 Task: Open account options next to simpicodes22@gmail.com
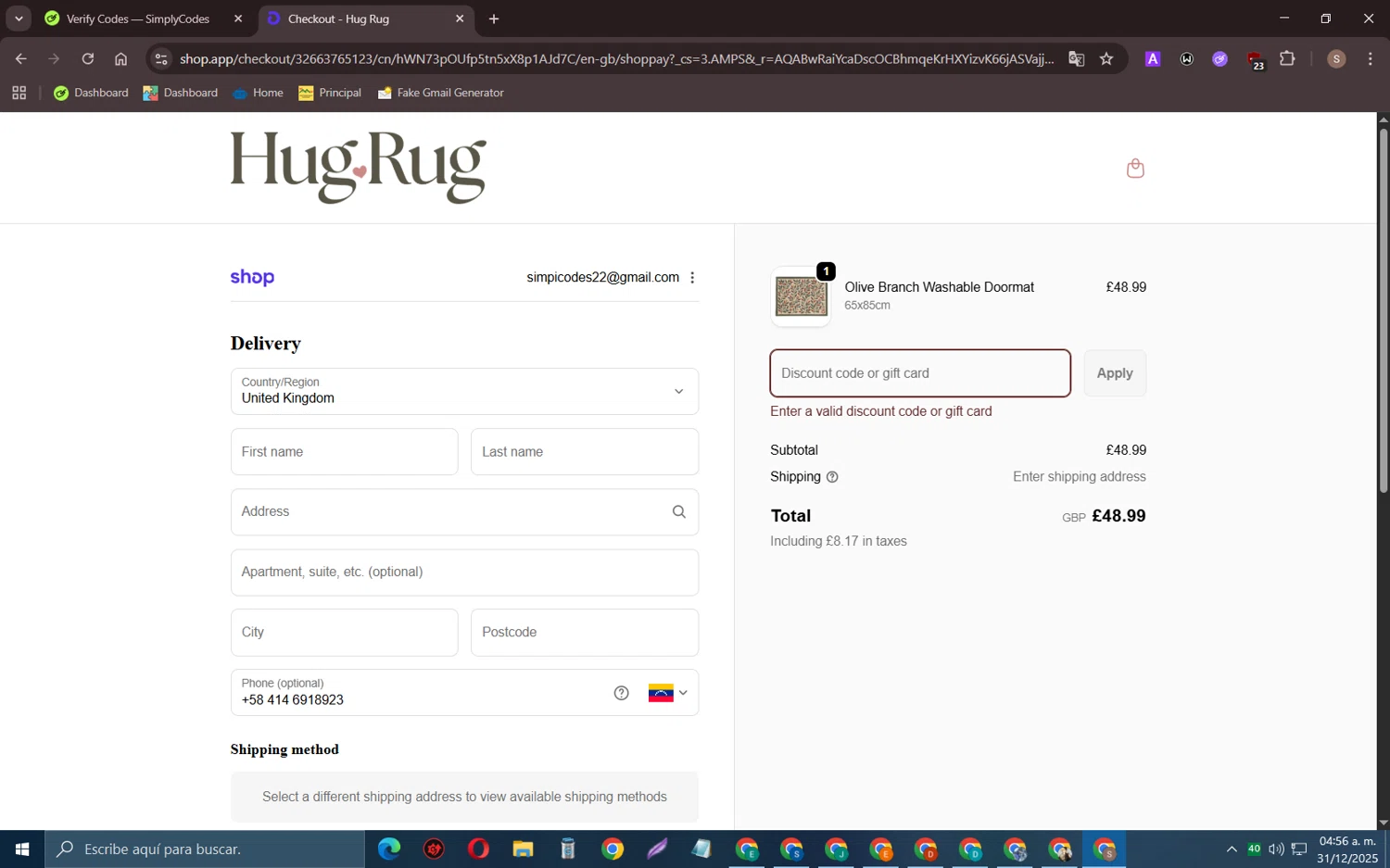[692, 278]
